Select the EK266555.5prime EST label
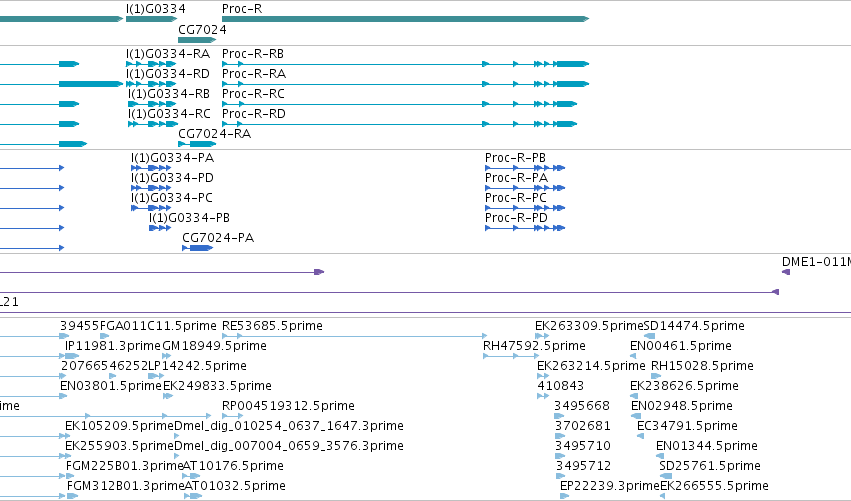This screenshot has width=851, height=501. [715, 486]
